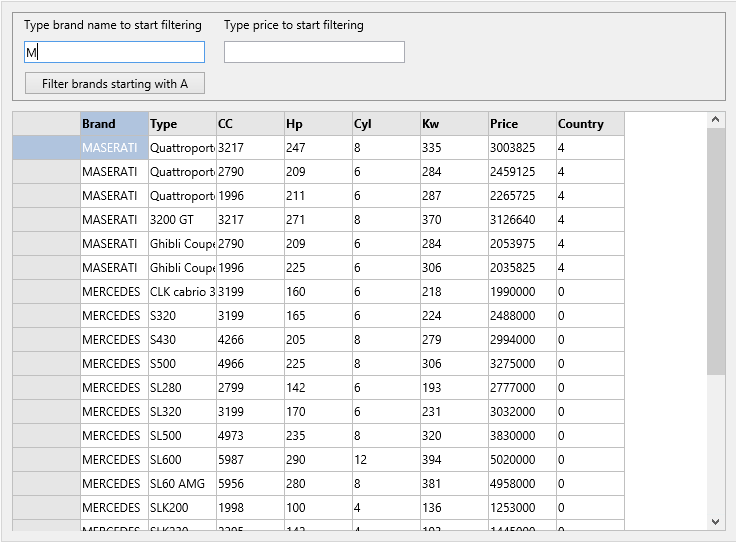Screen dimensions: 736x542
Task: Click price cell 5020000
Action: [523, 459]
